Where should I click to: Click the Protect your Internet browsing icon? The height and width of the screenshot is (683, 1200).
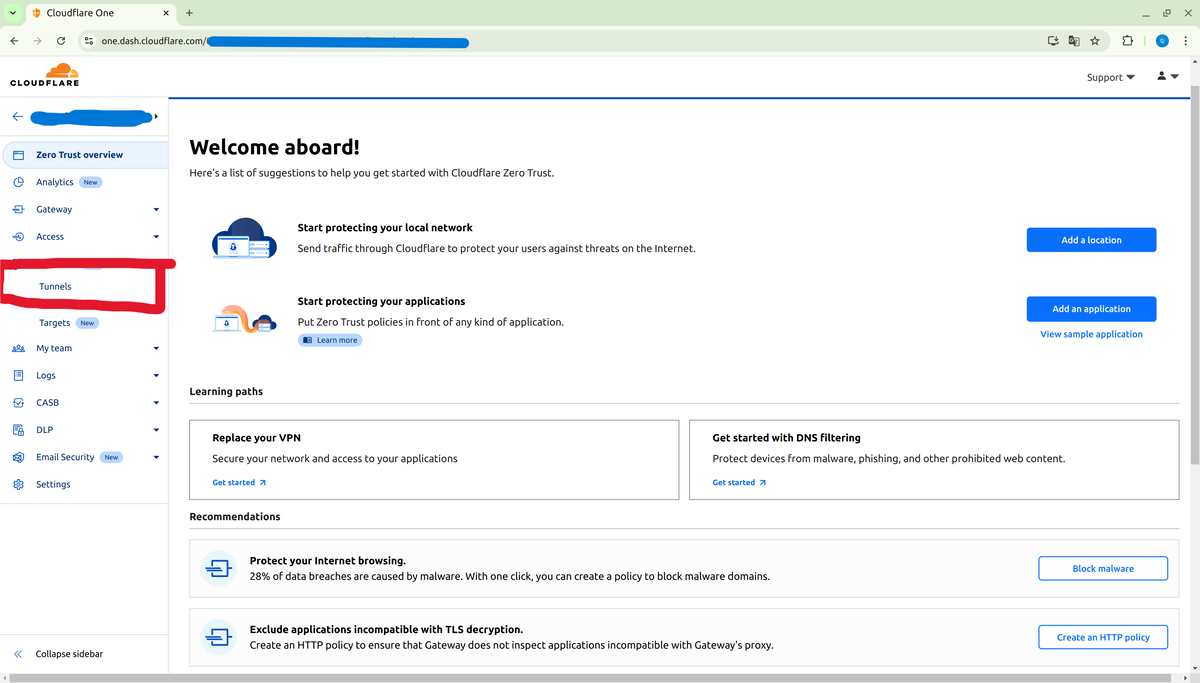click(218, 568)
